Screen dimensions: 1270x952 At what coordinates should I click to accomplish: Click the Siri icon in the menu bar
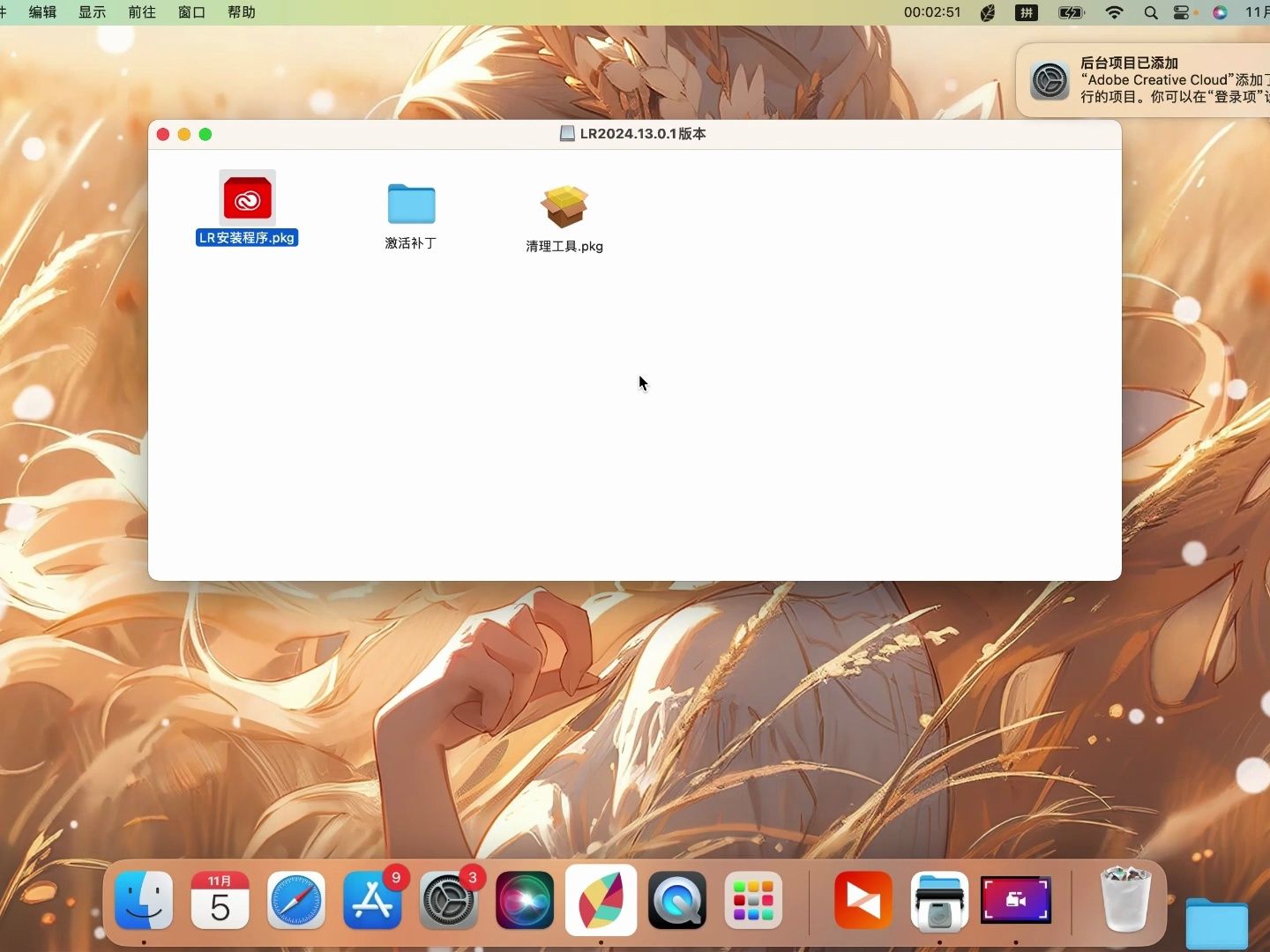tap(1220, 12)
